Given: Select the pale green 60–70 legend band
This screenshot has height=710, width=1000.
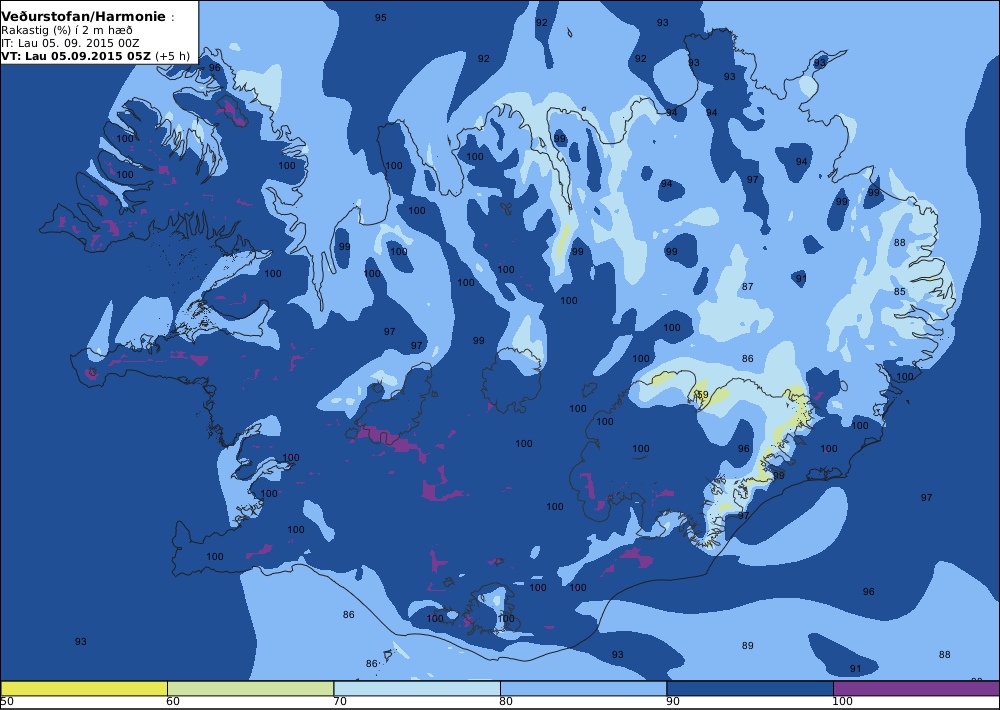Looking at the screenshot, I should point(250,688).
